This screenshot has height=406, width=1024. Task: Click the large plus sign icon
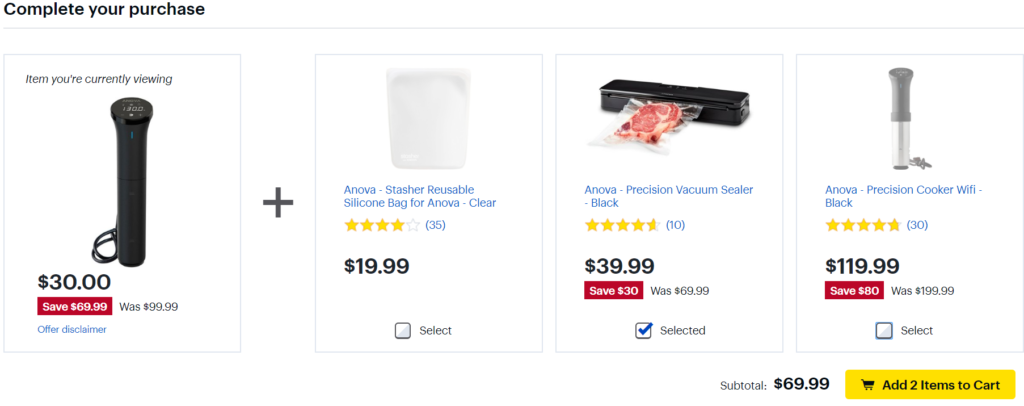278,203
